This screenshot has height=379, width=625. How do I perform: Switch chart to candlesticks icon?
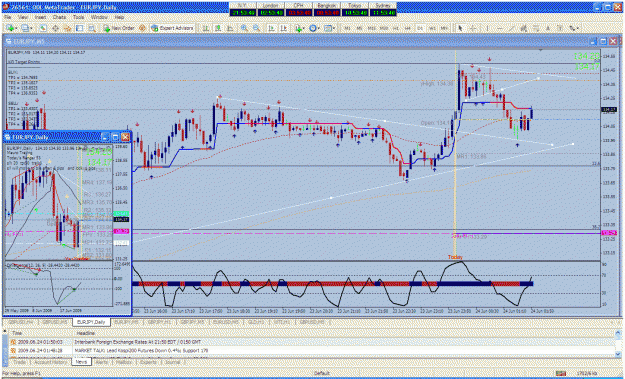click(x=218, y=28)
